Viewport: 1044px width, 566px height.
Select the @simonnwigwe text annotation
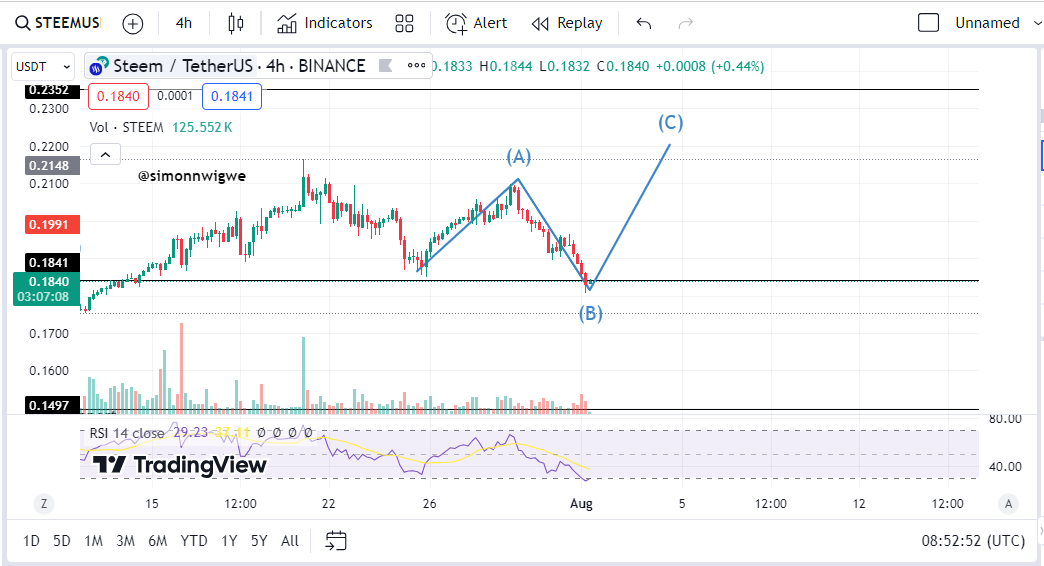[x=192, y=176]
